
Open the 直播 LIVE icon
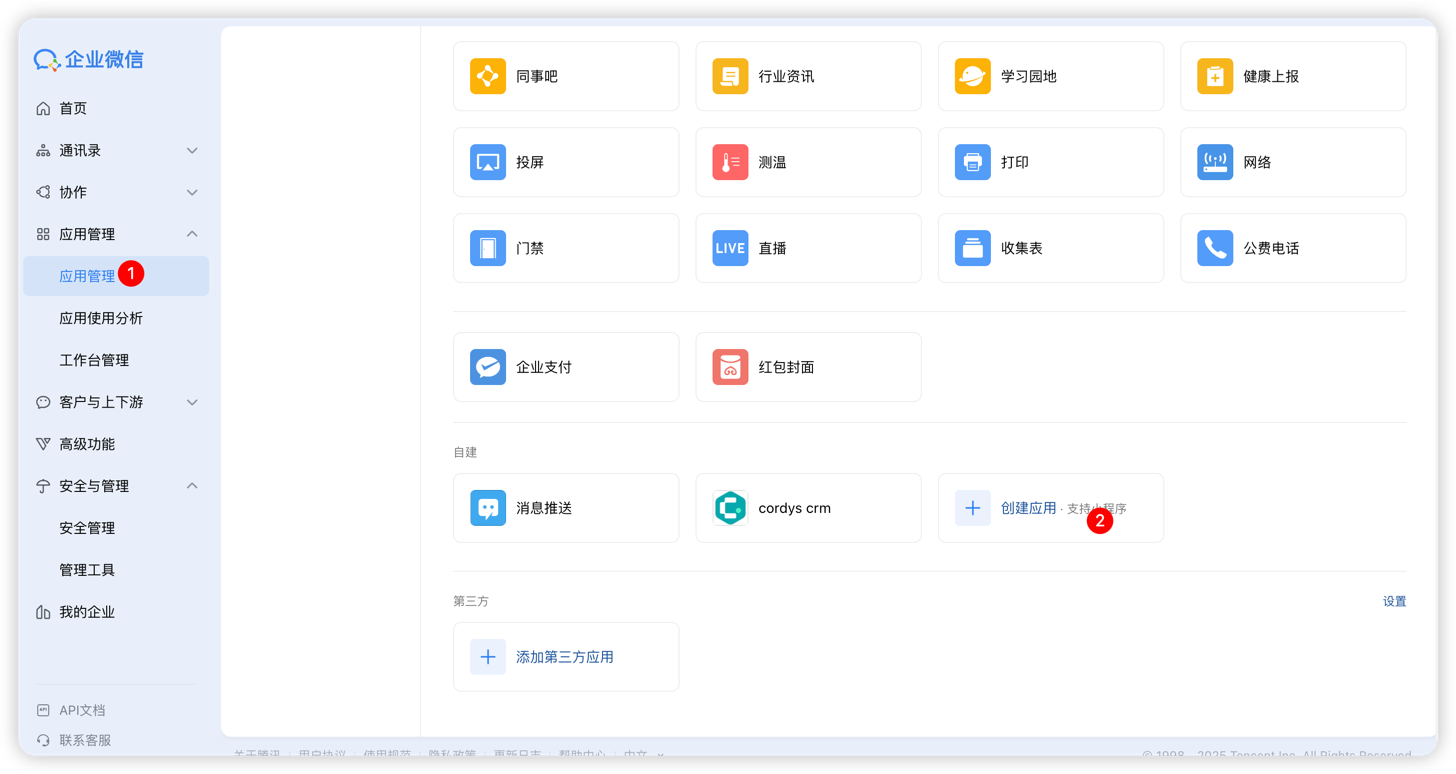click(x=730, y=248)
